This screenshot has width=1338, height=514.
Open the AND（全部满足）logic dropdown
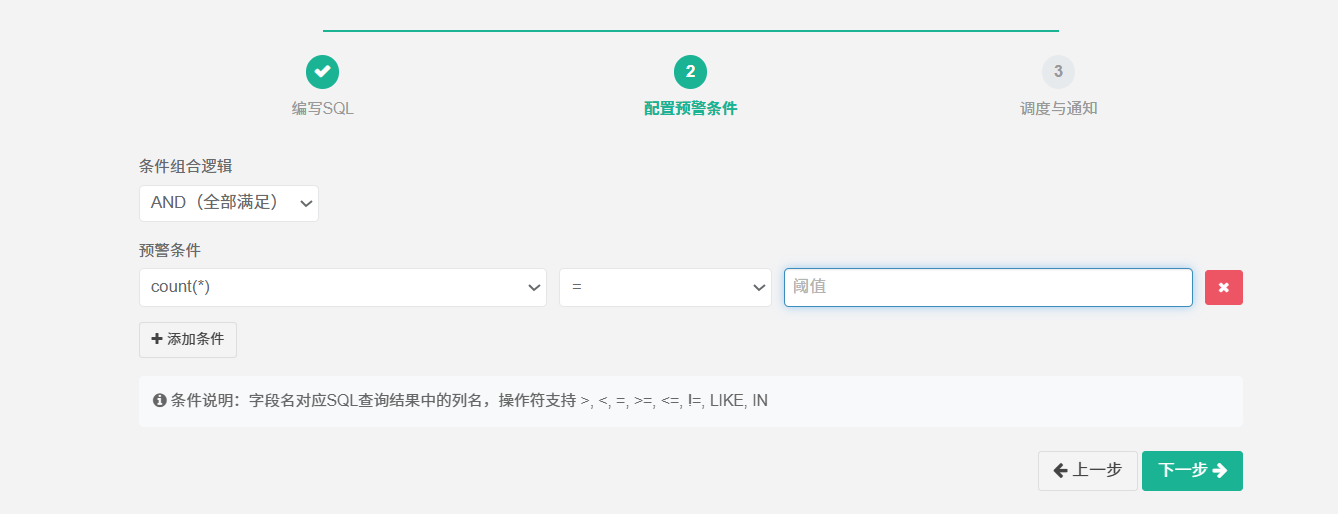229,203
